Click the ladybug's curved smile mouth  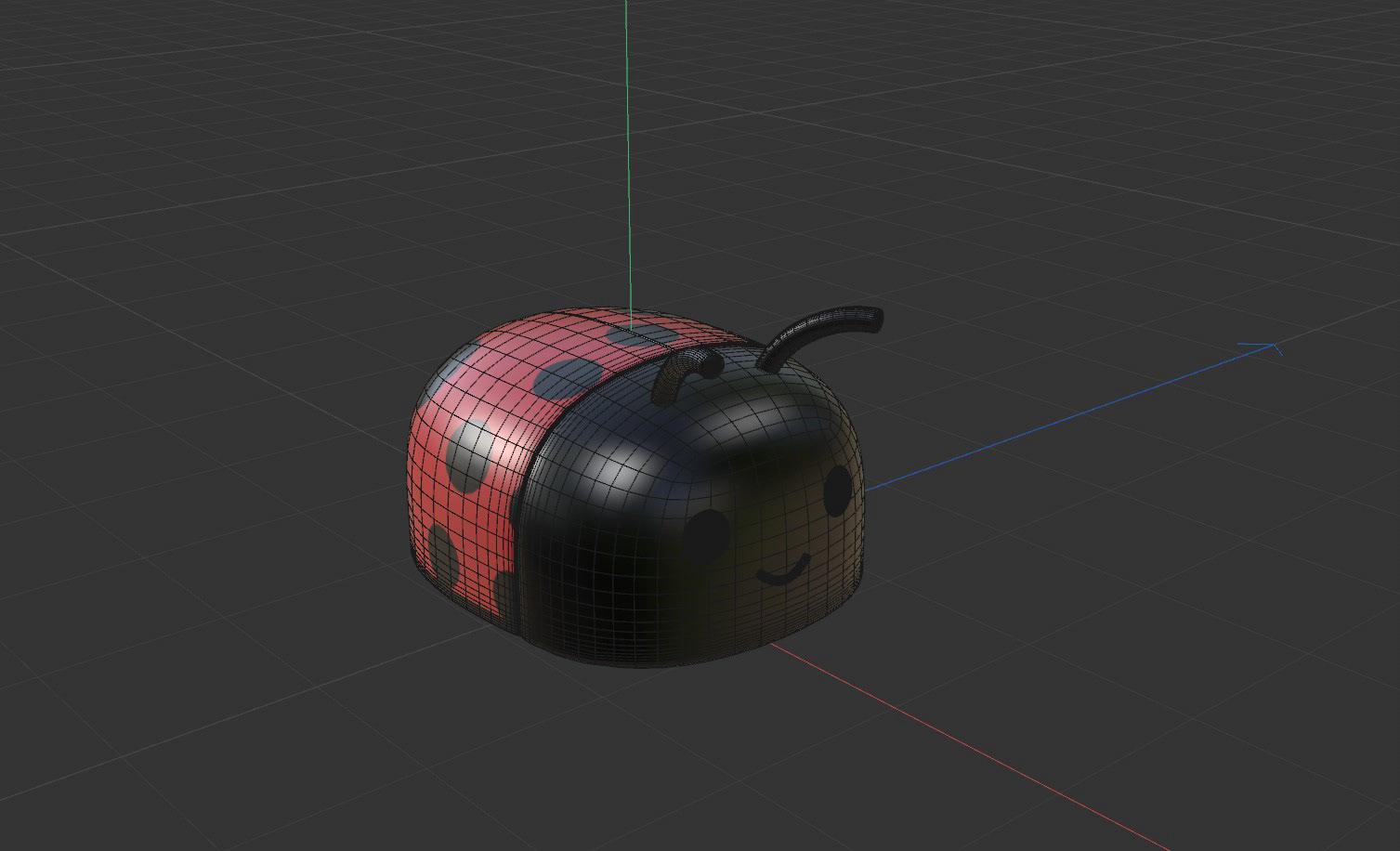tap(782, 570)
